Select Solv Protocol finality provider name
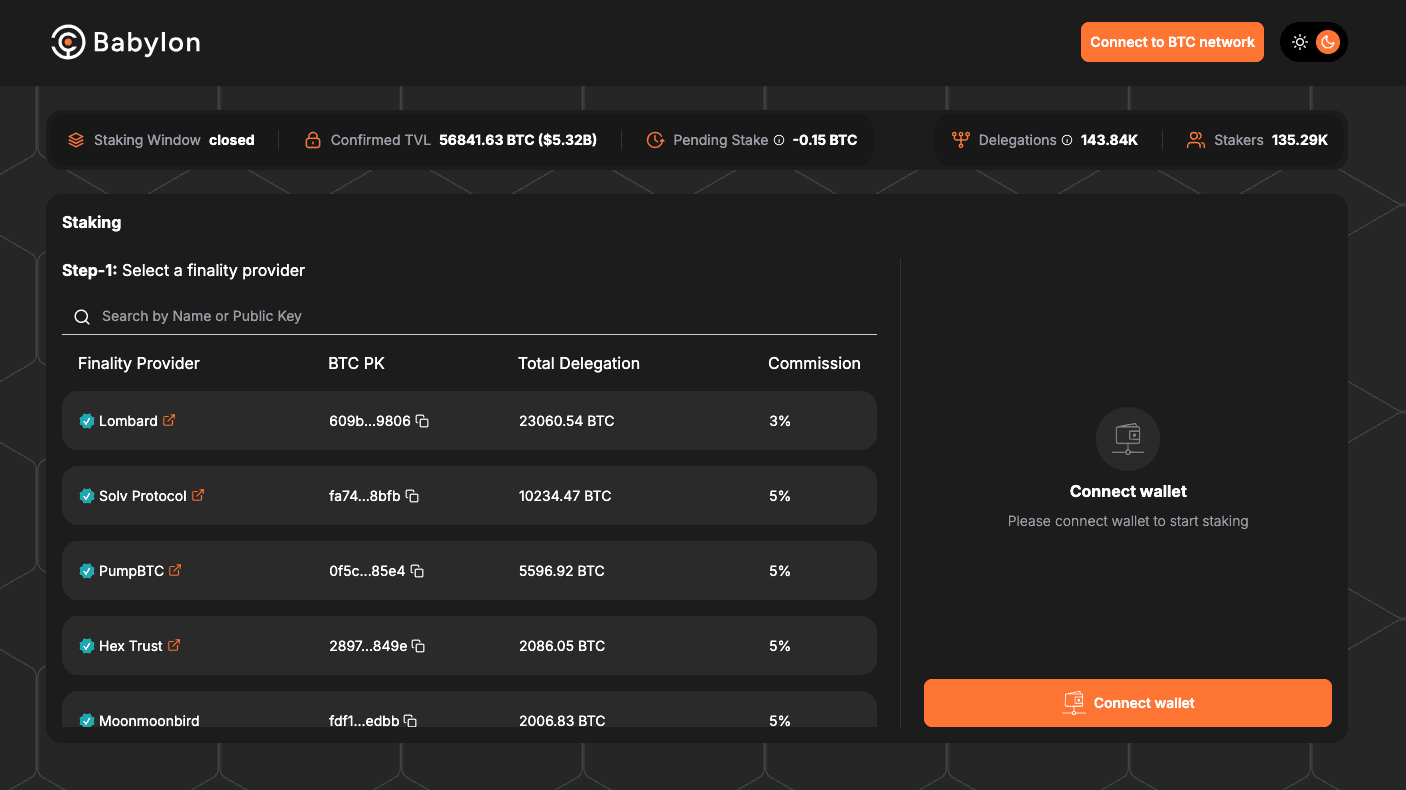 click(143, 496)
